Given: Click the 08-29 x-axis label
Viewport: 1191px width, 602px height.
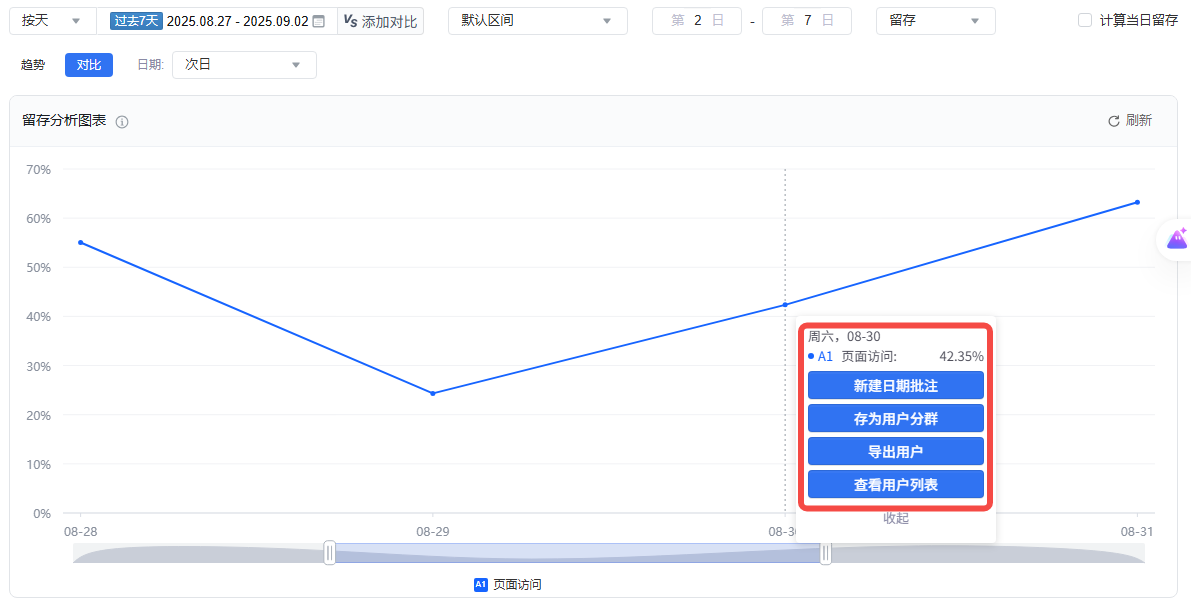Looking at the screenshot, I should 432,532.
